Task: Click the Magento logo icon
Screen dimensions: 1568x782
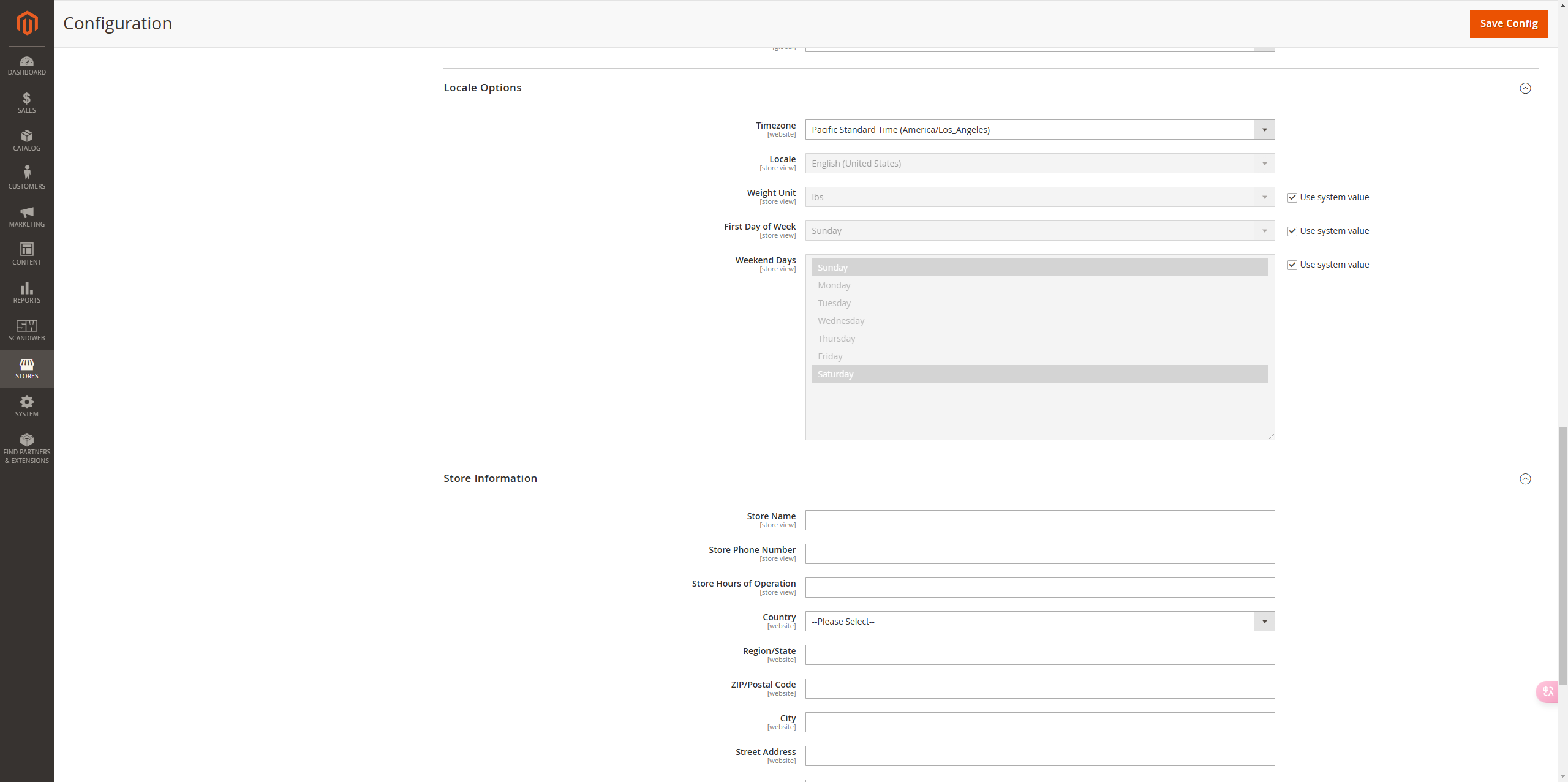Action: 27,23
